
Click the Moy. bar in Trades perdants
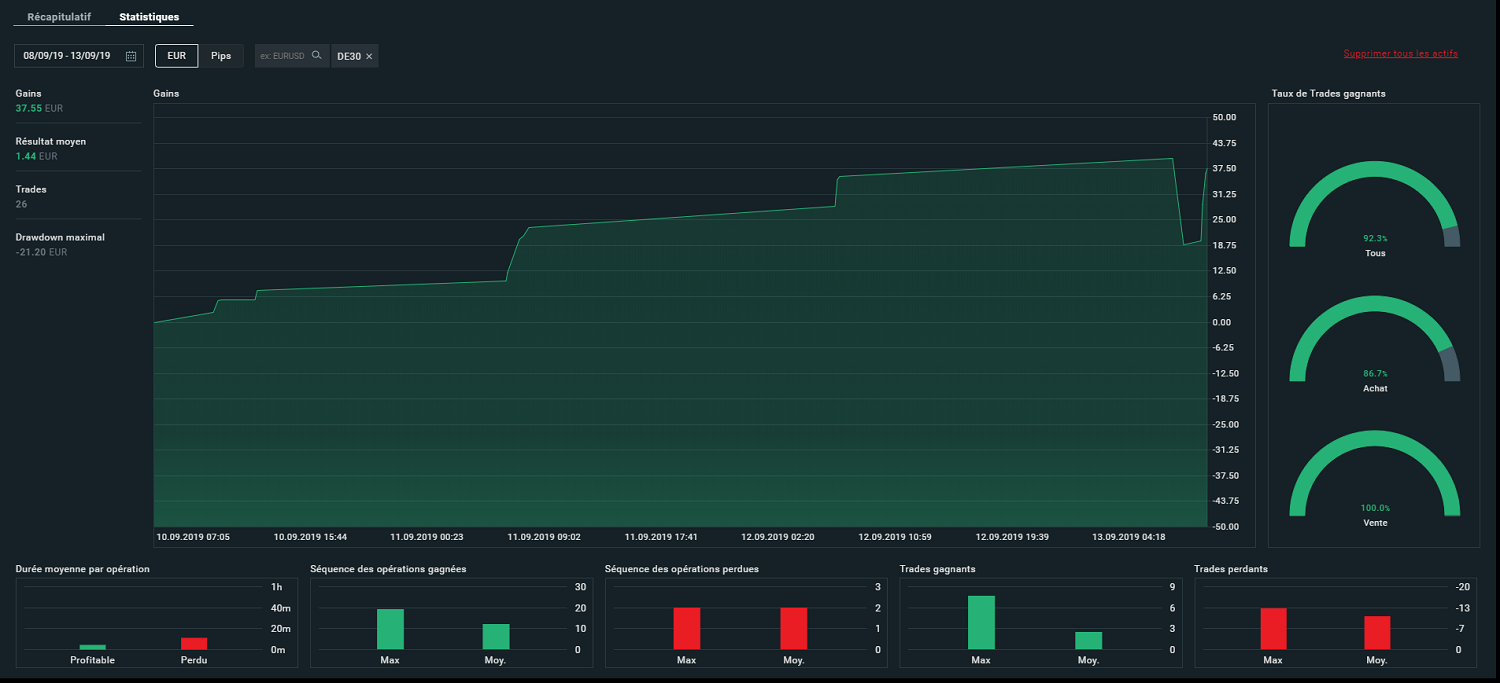click(1377, 633)
